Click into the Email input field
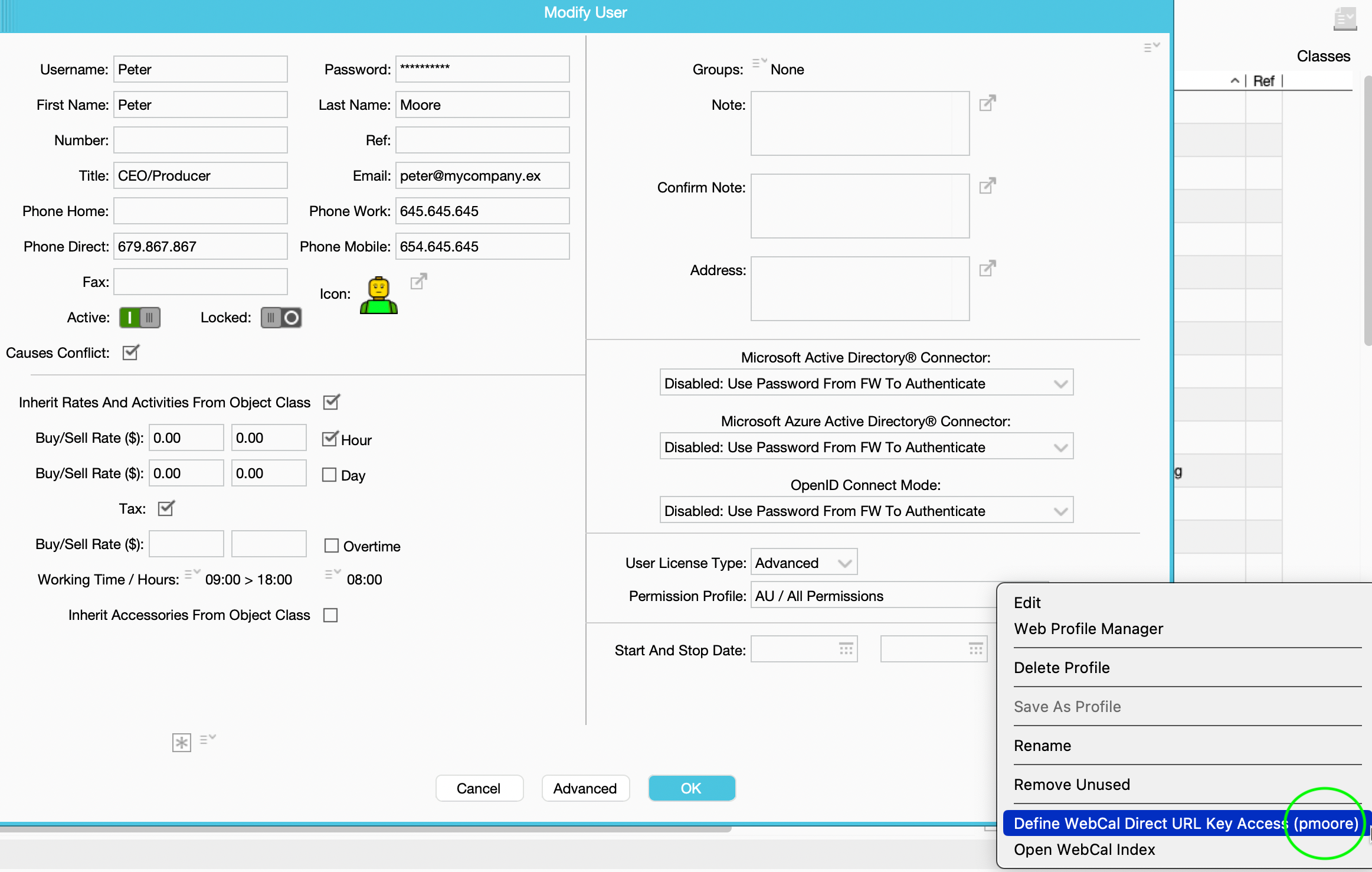The width and height of the screenshot is (1372, 872). (482, 176)
